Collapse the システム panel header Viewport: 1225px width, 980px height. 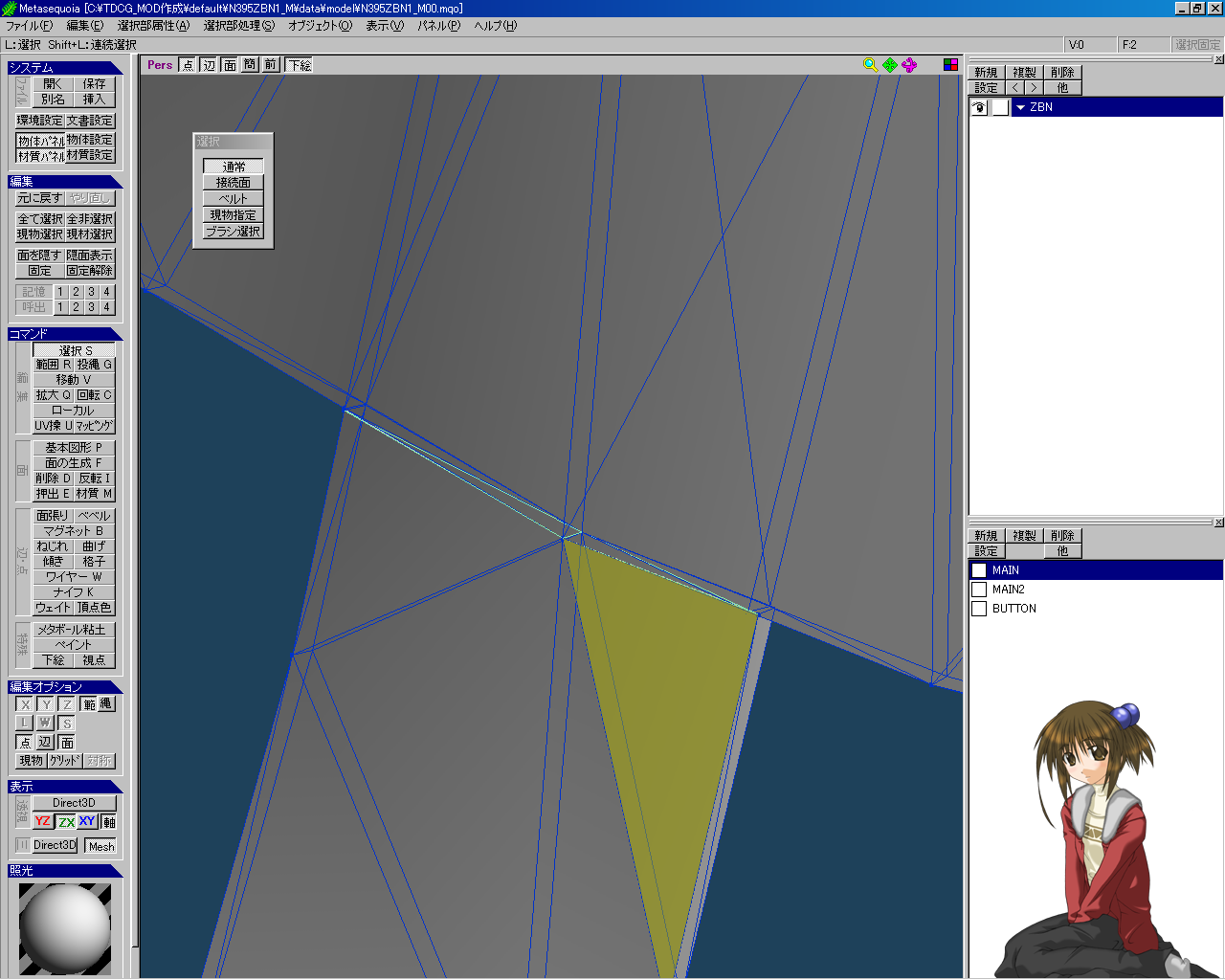[65, 68]
